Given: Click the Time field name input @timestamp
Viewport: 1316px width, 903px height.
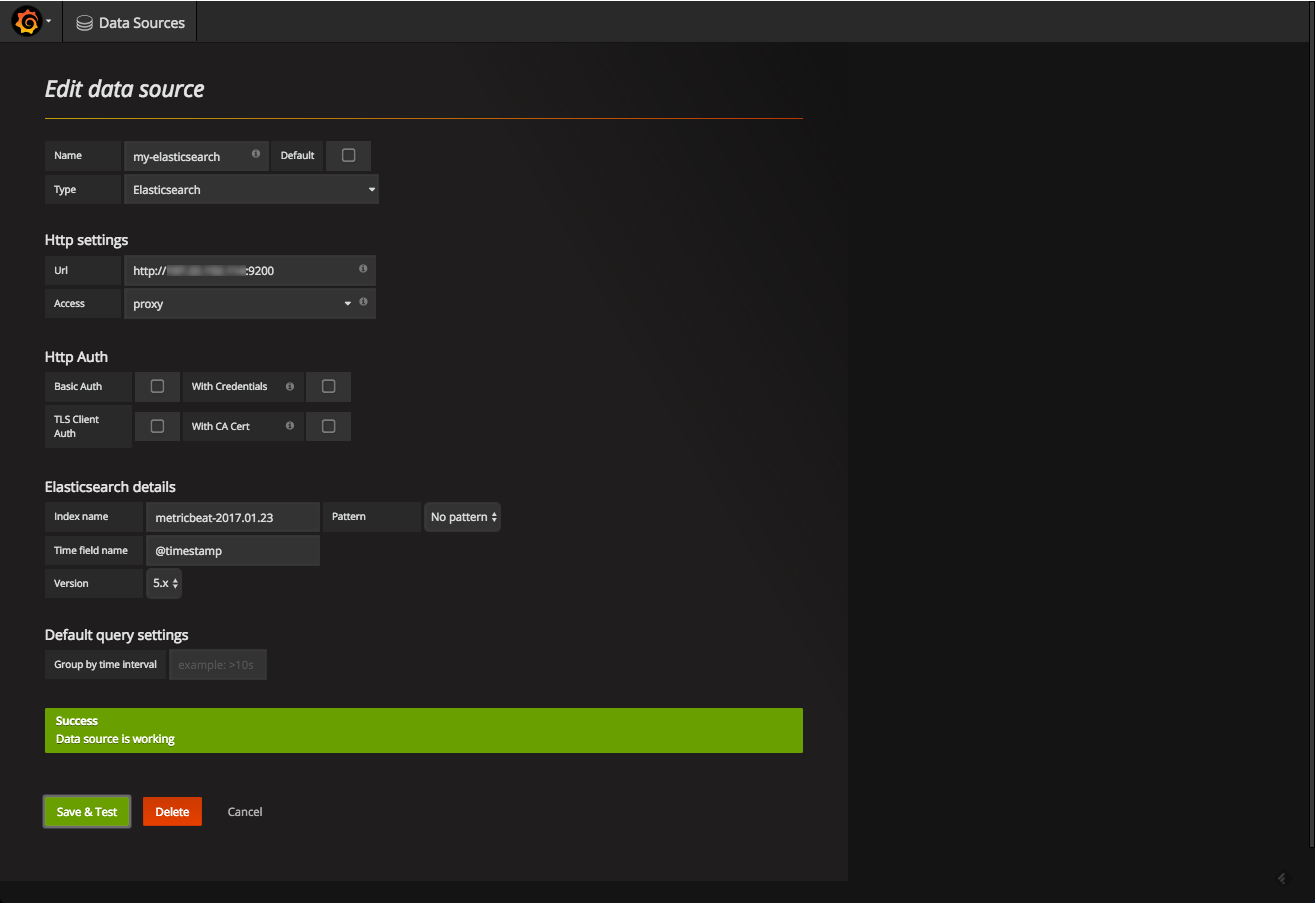Looking at the screenshot, I should pyautogui.click(x=233, y=550).
